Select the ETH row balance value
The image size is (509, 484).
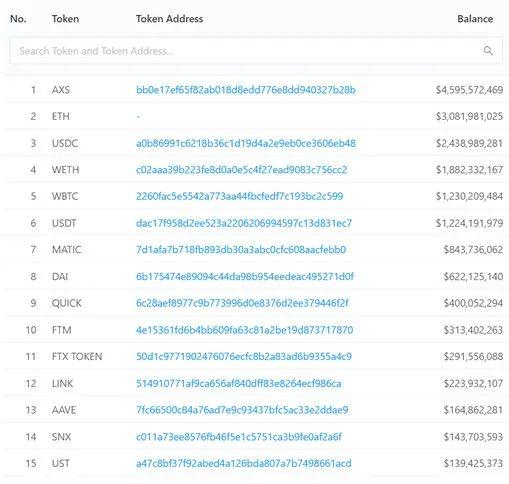469,116
